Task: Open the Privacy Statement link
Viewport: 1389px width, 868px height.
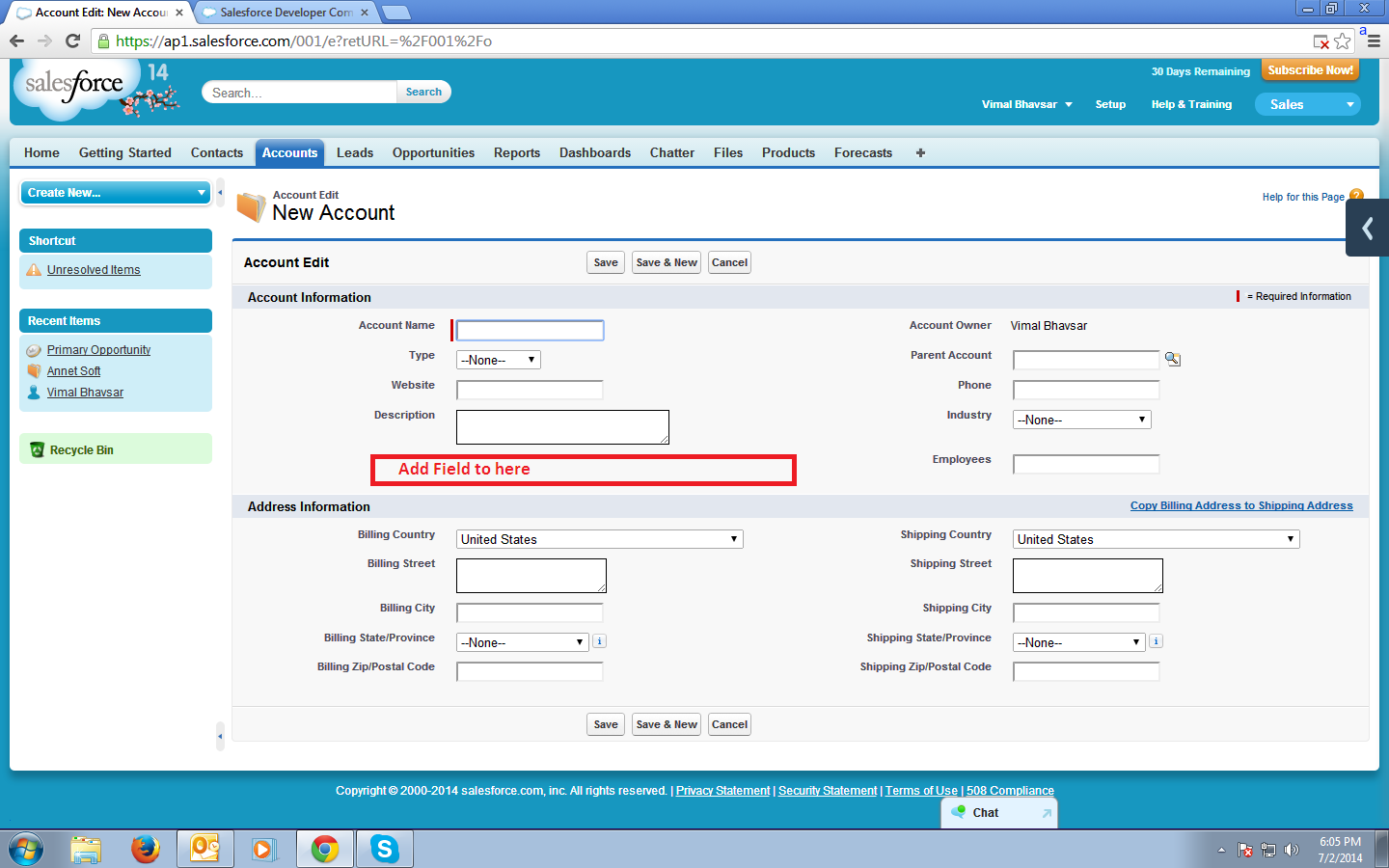Action: 722,791
